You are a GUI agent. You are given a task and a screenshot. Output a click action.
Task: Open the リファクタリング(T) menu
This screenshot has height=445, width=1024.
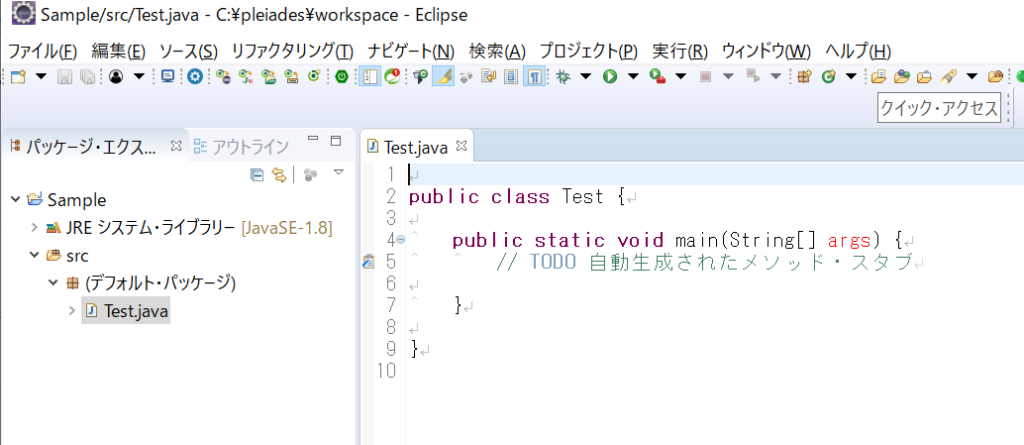click(x=293, y=51)
